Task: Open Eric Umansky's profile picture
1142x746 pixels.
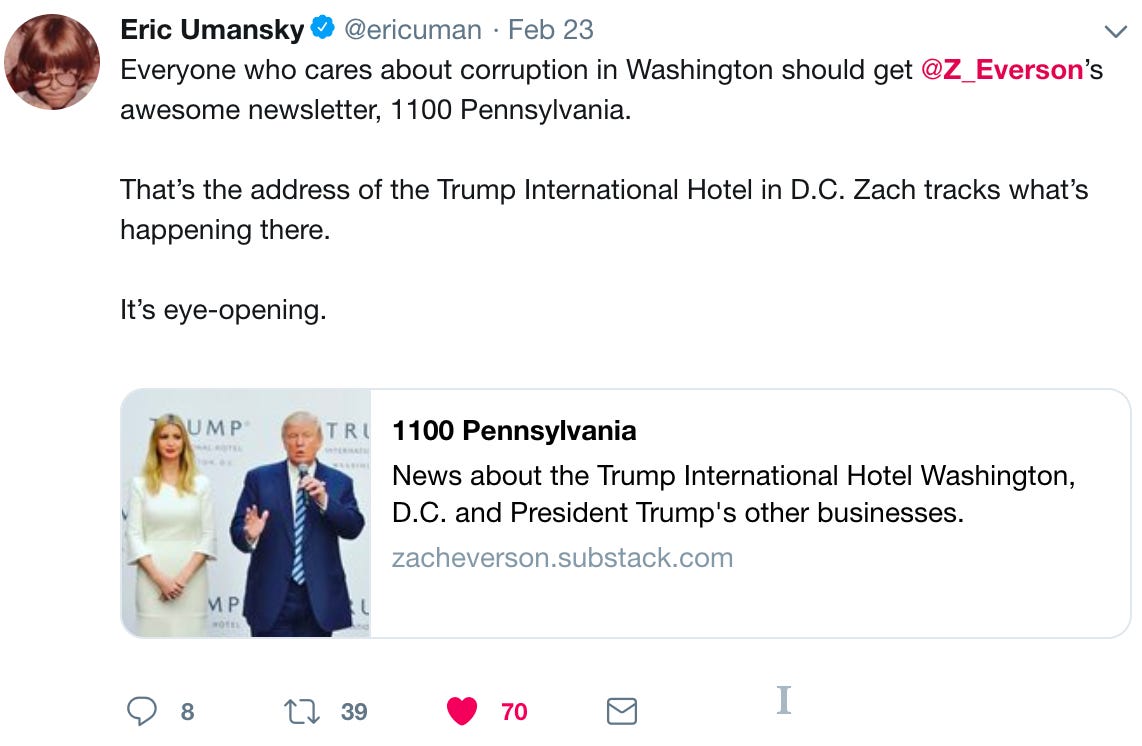Action: pos(52,61)
